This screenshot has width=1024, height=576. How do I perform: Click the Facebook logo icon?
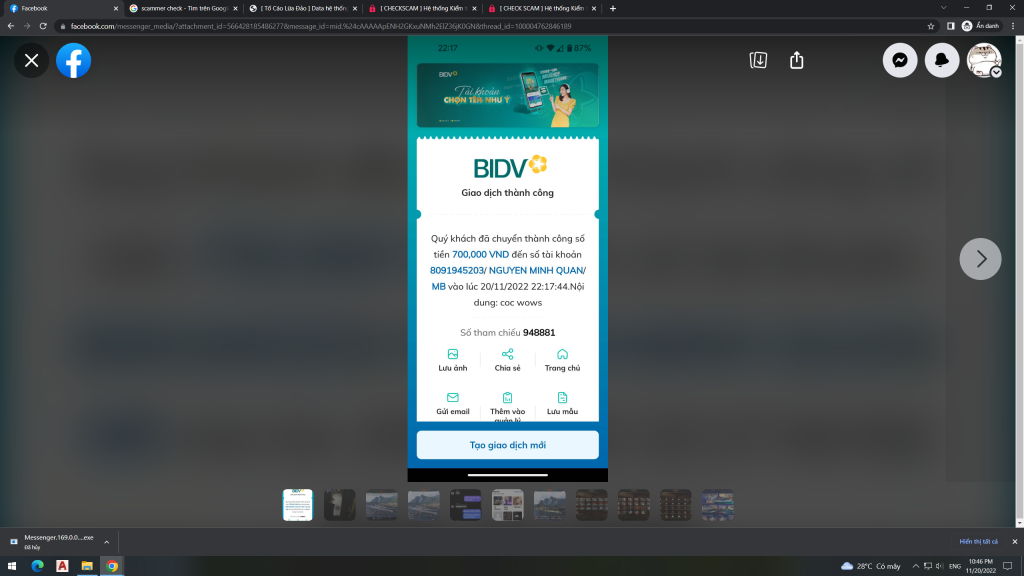coord(73,61)
